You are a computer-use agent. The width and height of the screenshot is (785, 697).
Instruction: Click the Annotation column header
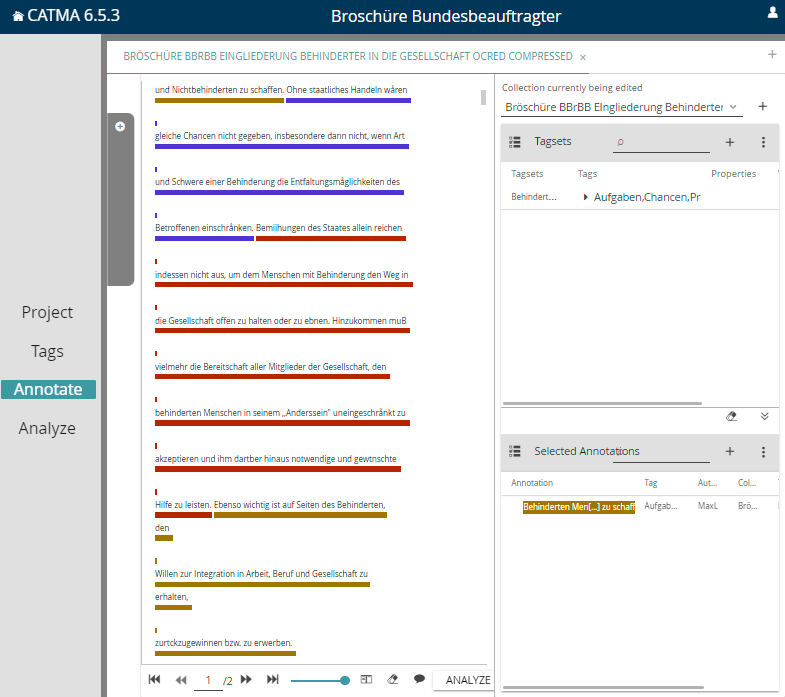pos(532,483)
